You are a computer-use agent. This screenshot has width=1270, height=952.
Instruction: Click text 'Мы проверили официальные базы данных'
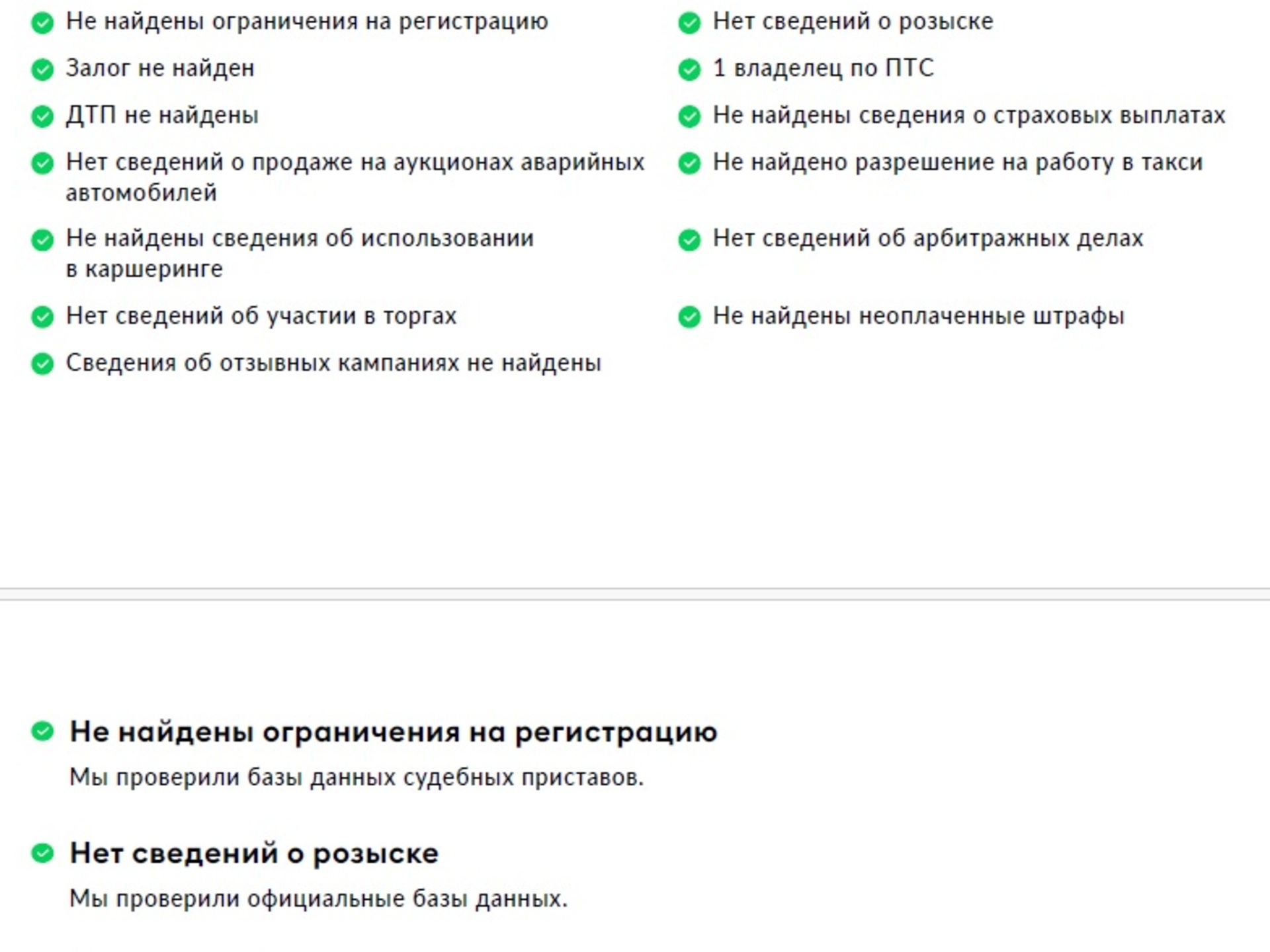pyautogui.click(x=318, y=899)
